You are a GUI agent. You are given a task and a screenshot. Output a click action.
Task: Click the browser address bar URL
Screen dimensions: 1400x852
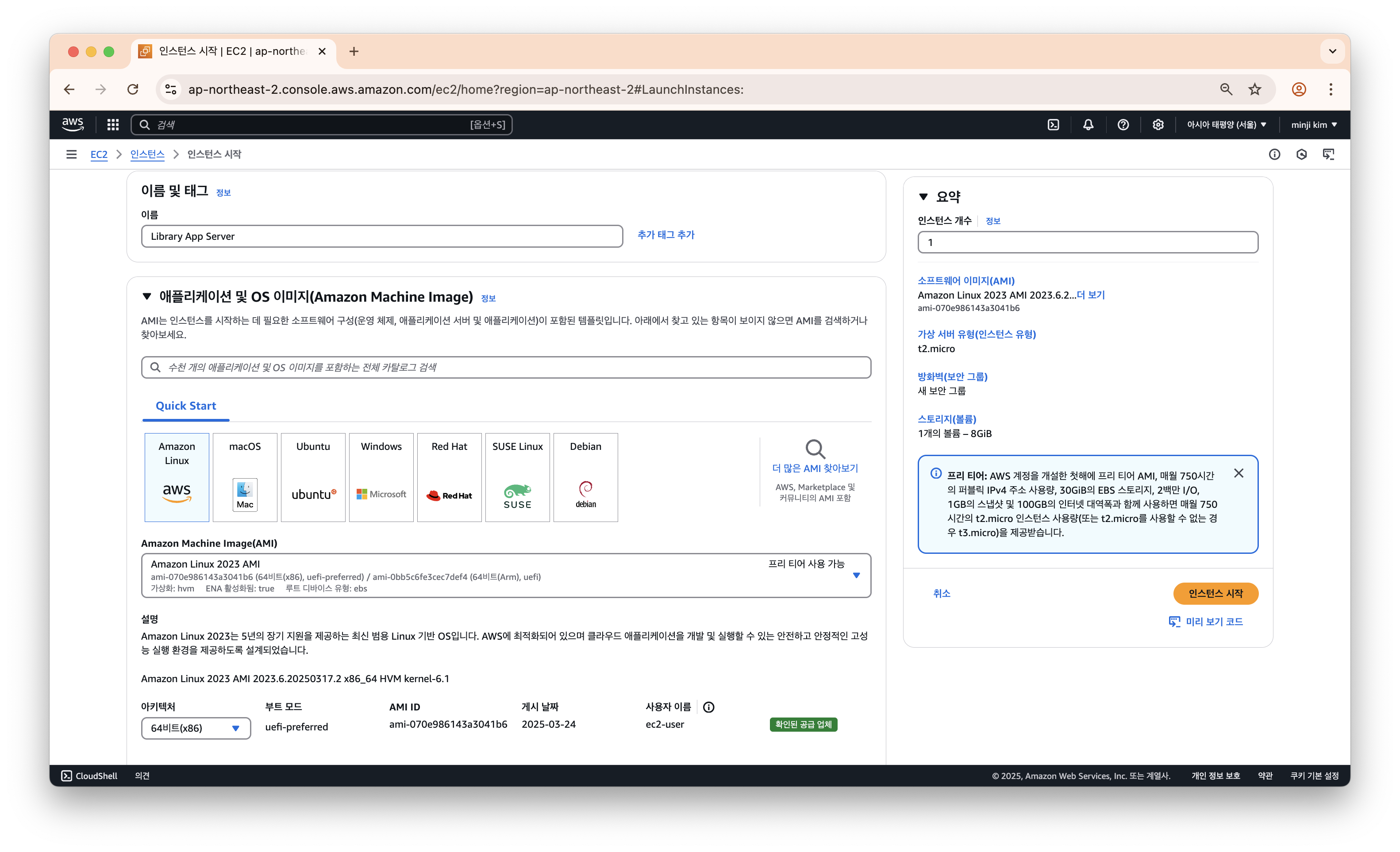coord(466,89)
